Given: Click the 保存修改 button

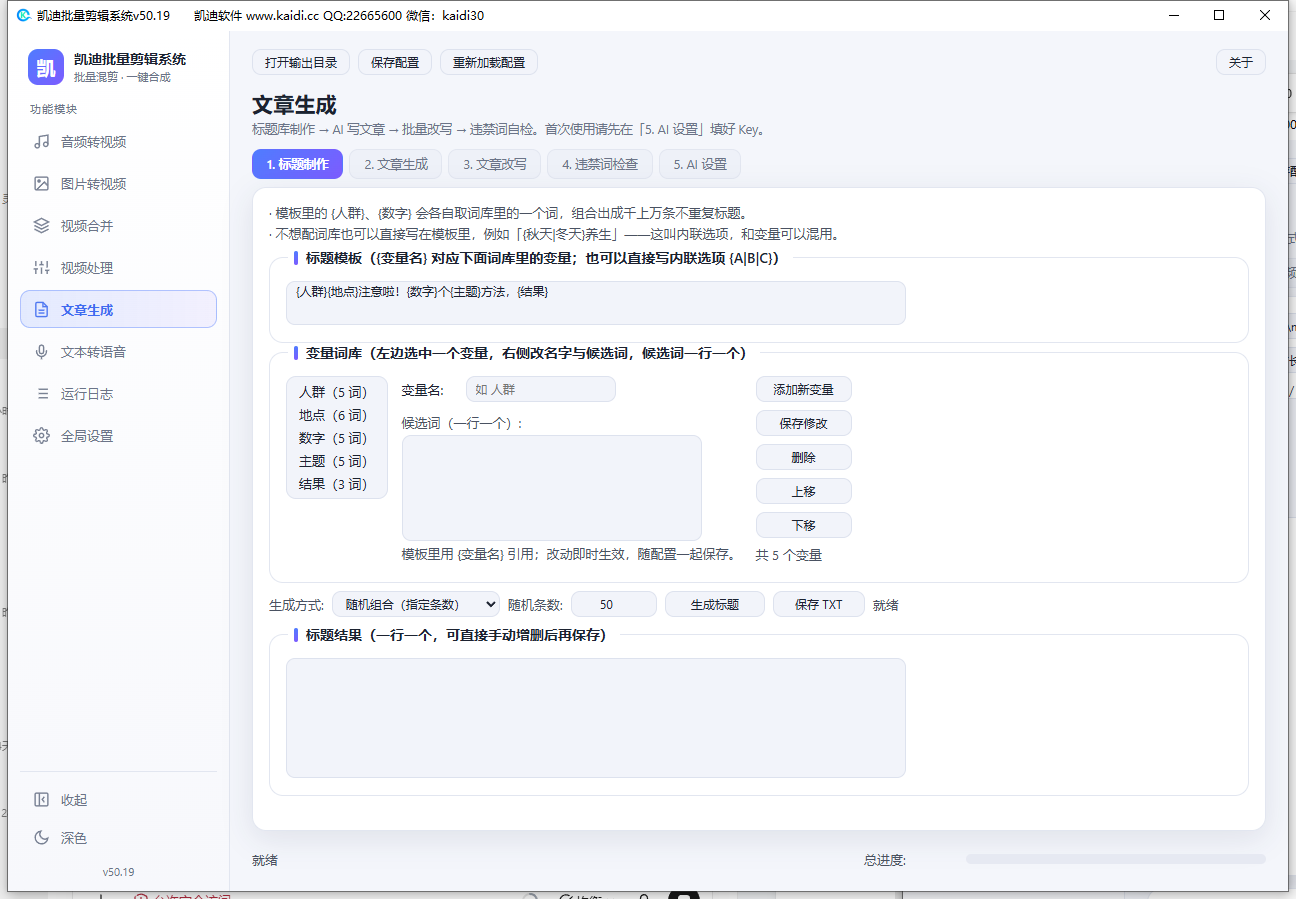Looking at the screenshot, I should pos(804,423).
